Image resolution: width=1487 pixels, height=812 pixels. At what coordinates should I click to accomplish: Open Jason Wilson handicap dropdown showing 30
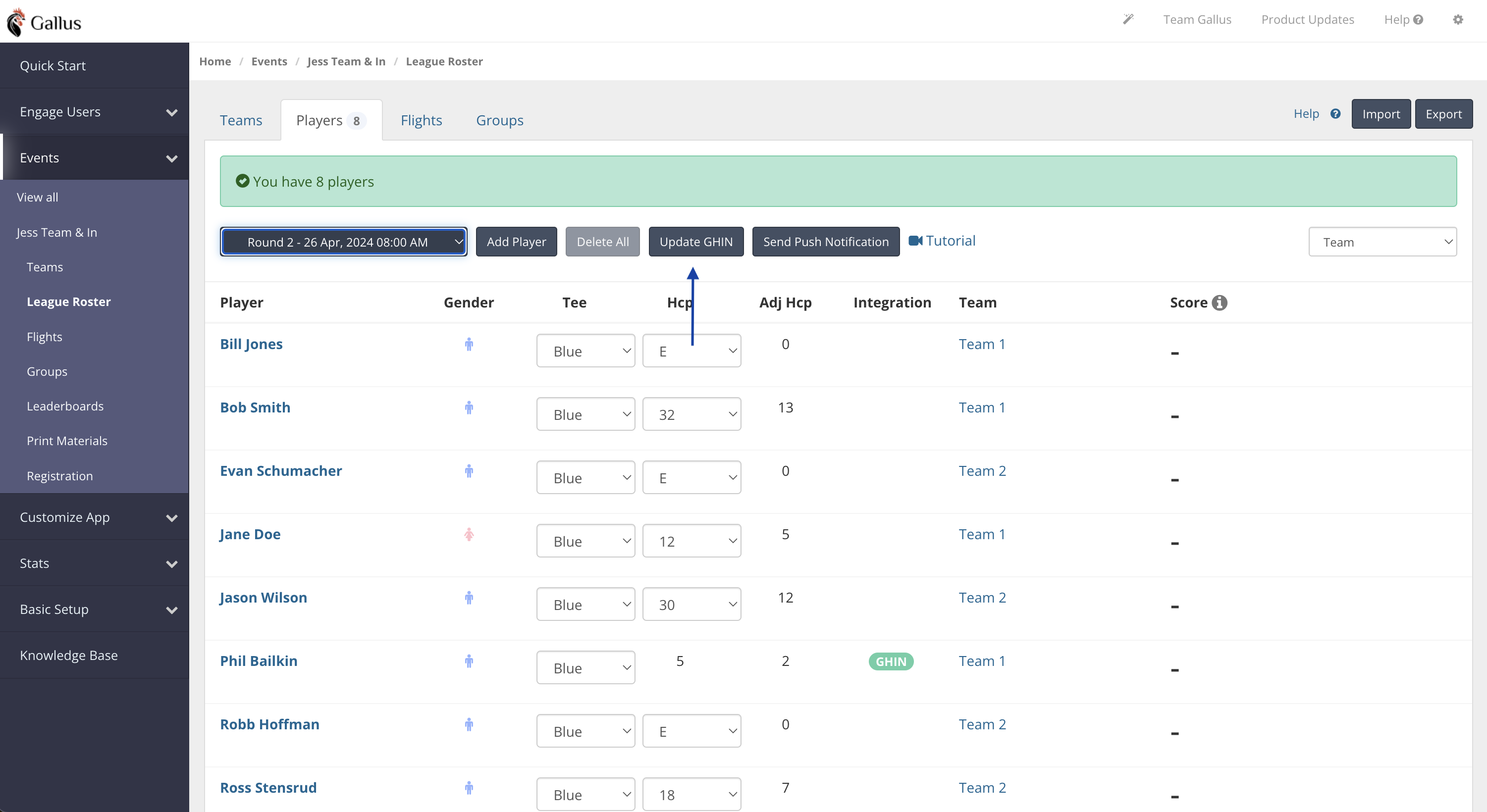[691, 604]
